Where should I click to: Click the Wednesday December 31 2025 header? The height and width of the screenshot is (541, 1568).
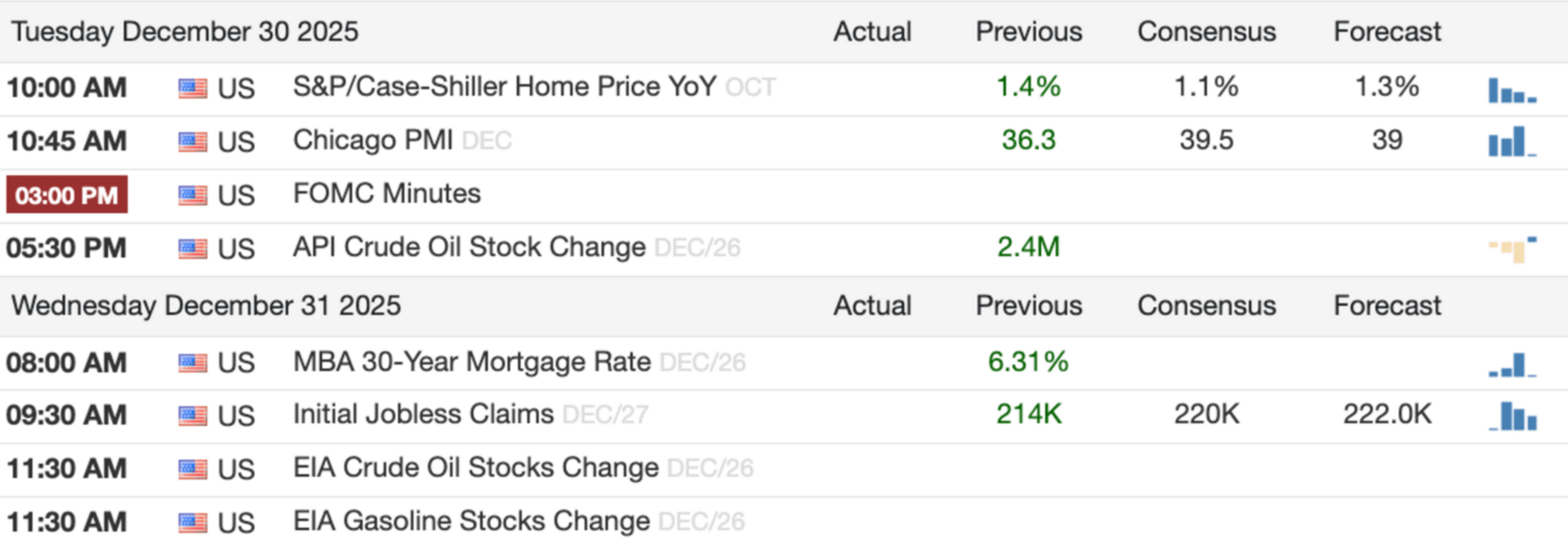point(206,305)
